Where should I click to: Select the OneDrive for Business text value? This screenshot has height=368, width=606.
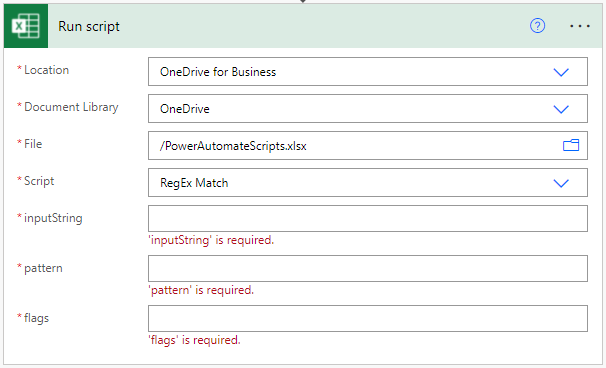(x=218, y=72)
